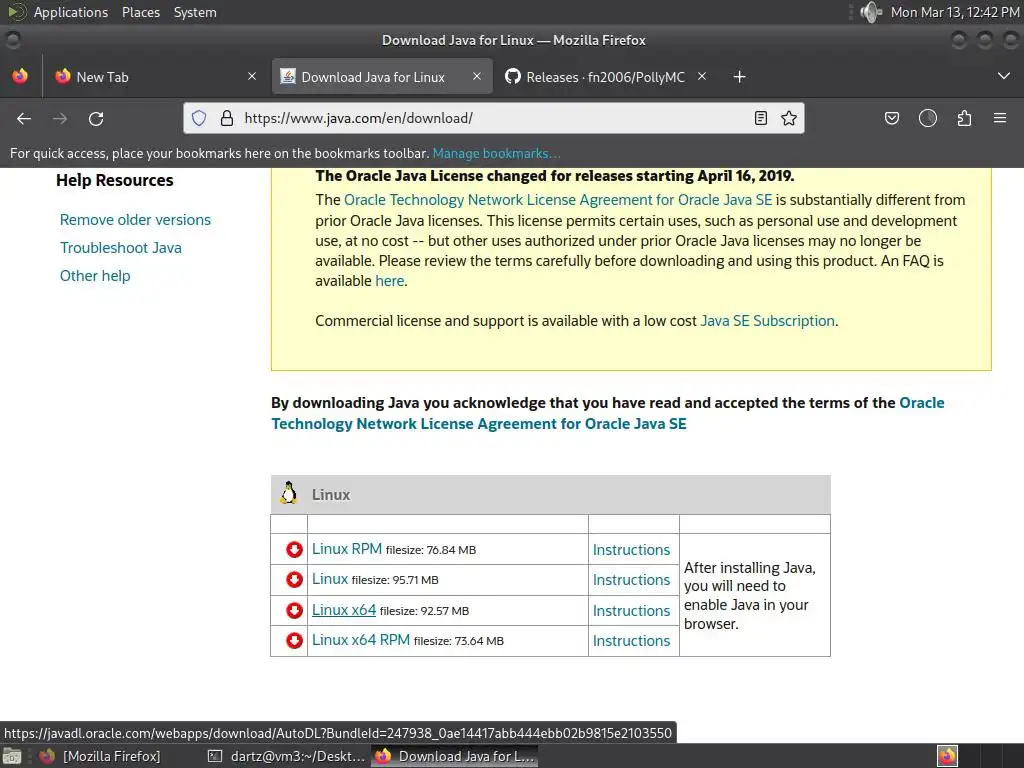Click the volume speaker icon in panel
The width and height of the screenshot is (1024, 768).
click(x=871, y=12)
